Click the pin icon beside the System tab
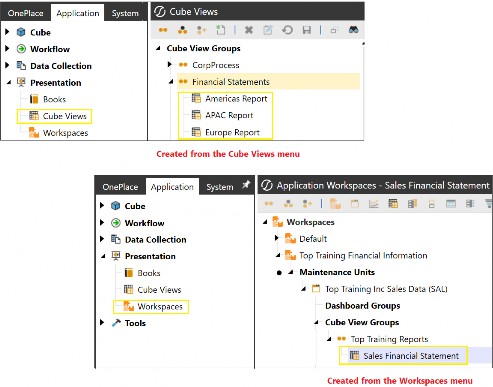Viewport: 493px width, 387px height. tap(246, 184)
